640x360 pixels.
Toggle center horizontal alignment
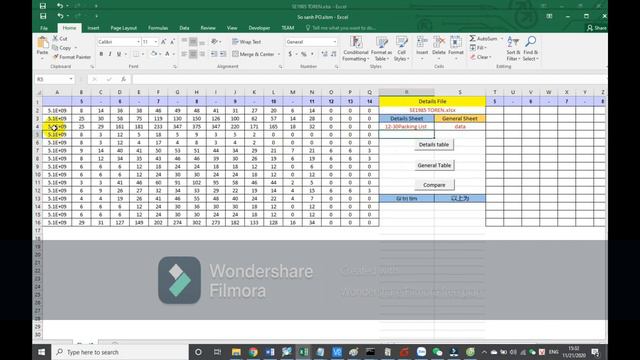point(193,54)
